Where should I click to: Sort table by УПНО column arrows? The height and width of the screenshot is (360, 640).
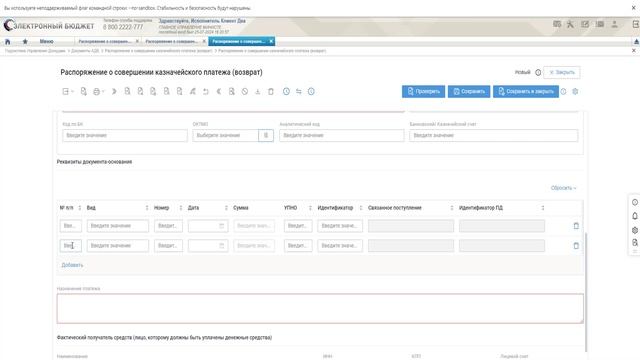[x=310, y=208]
